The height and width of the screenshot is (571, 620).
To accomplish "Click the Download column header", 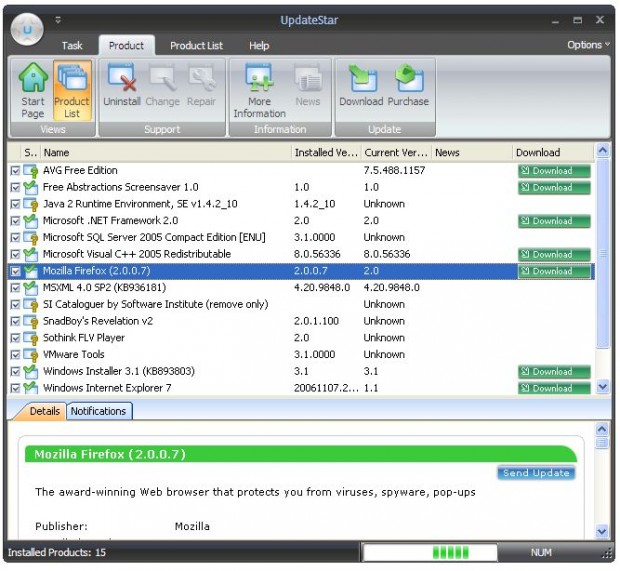I will click(x=554, y=152).
